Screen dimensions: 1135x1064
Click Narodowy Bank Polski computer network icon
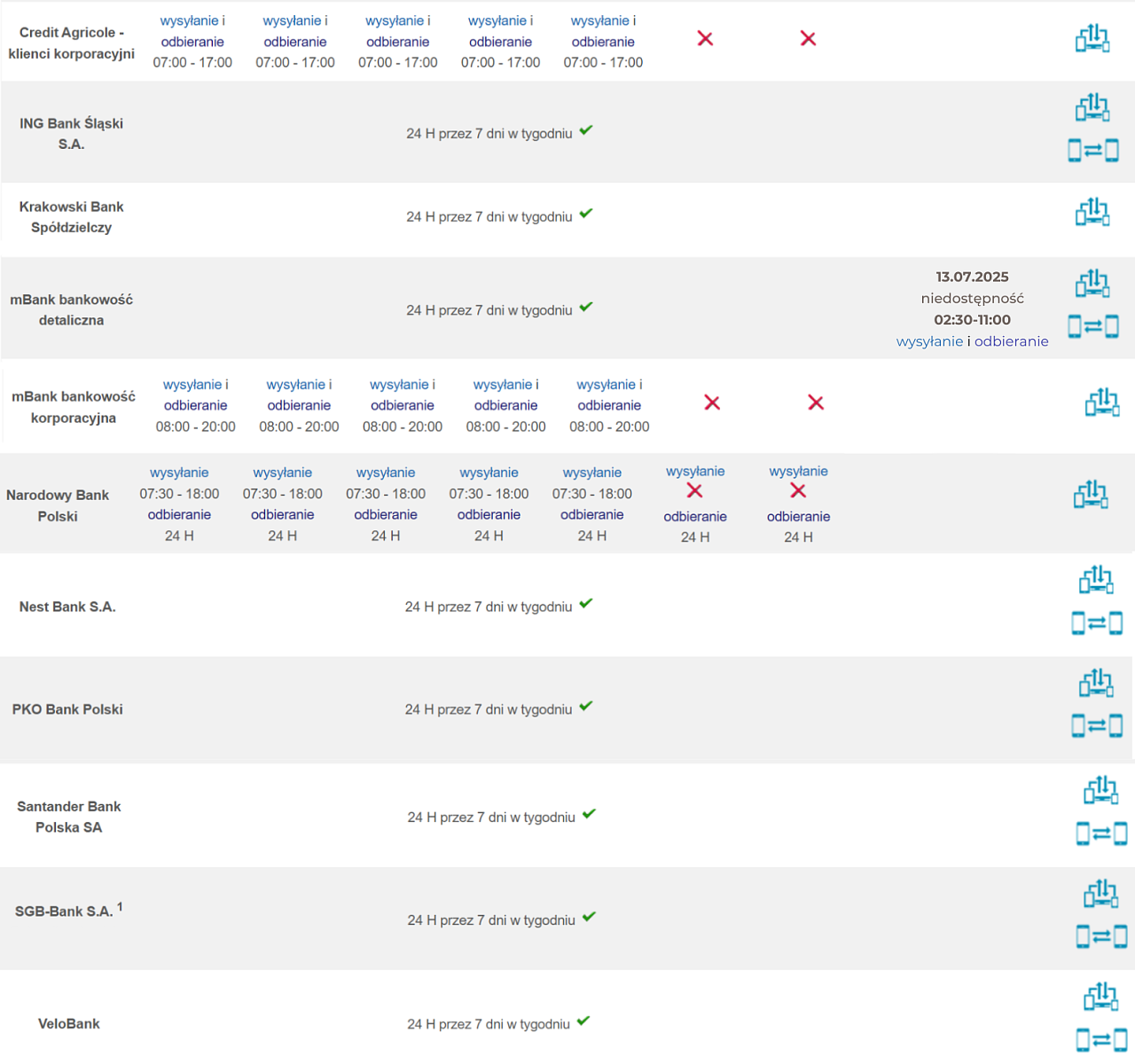point(1091,495)
